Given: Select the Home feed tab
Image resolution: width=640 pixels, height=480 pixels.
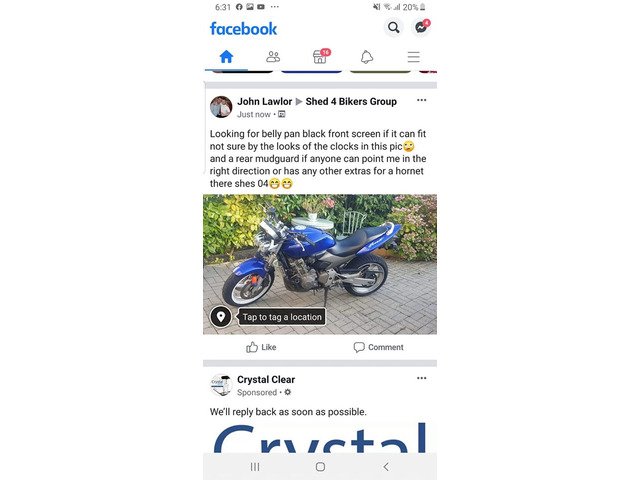Looking at the screenshot, I should click(x=226, y=57).
